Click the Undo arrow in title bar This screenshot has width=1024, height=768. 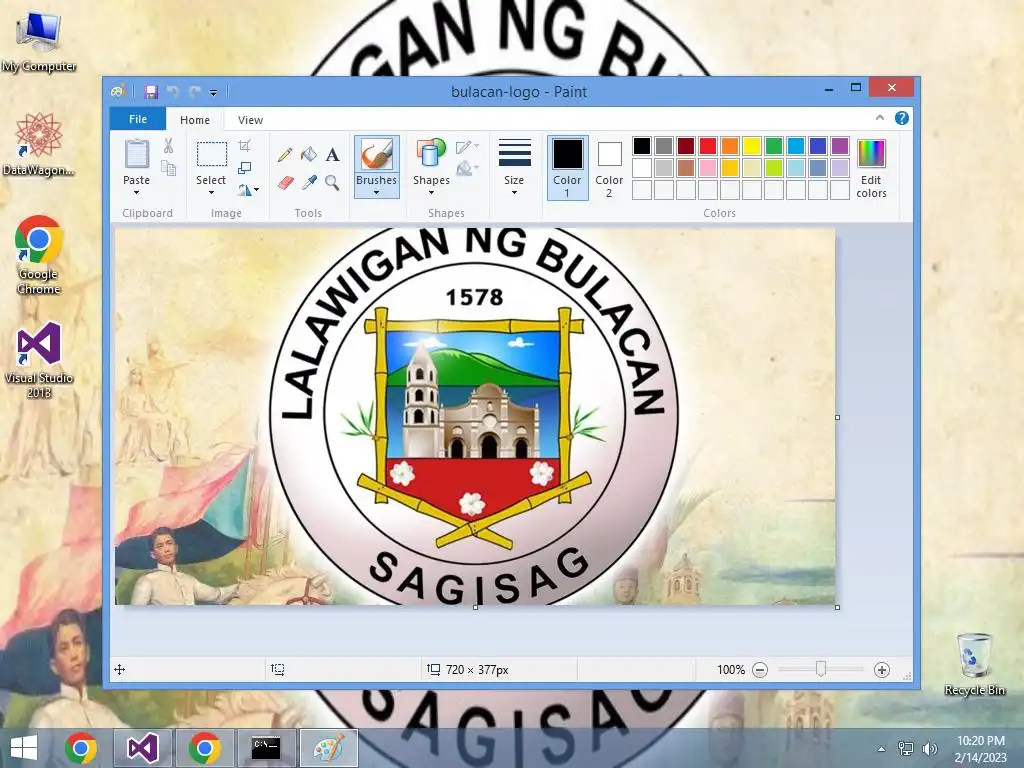(172, 92)
